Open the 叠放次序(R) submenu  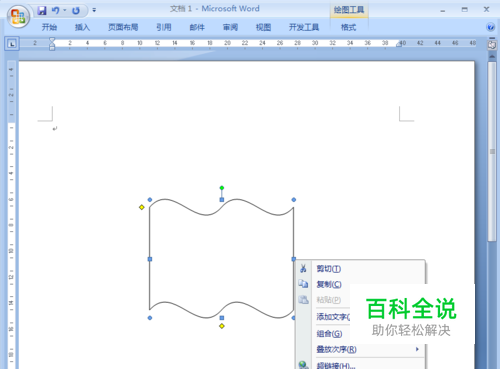[361, 349]
